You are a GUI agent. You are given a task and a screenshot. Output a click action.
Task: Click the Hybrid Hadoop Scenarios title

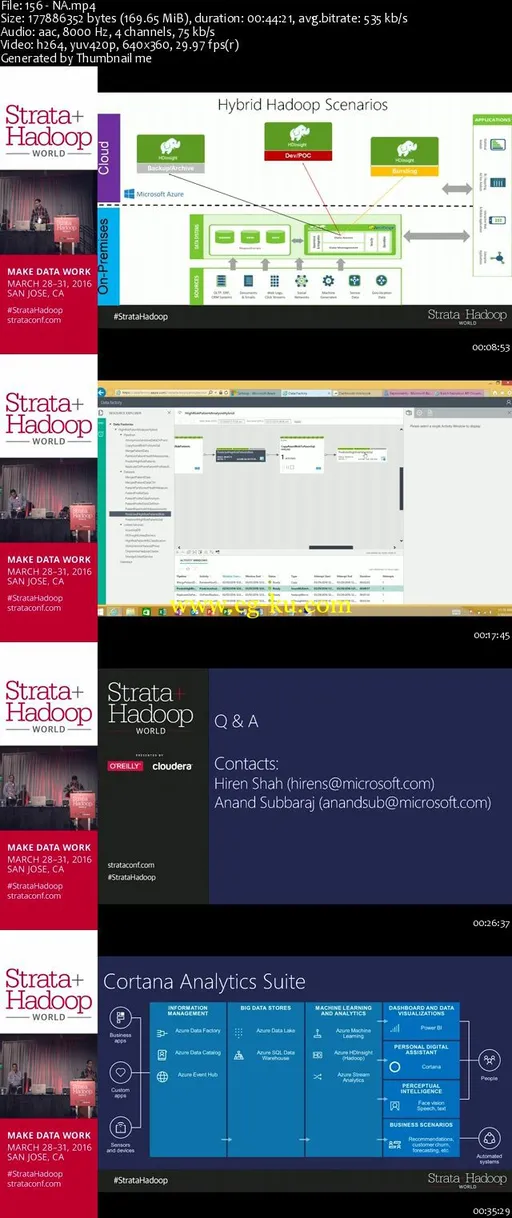[304, 103]
